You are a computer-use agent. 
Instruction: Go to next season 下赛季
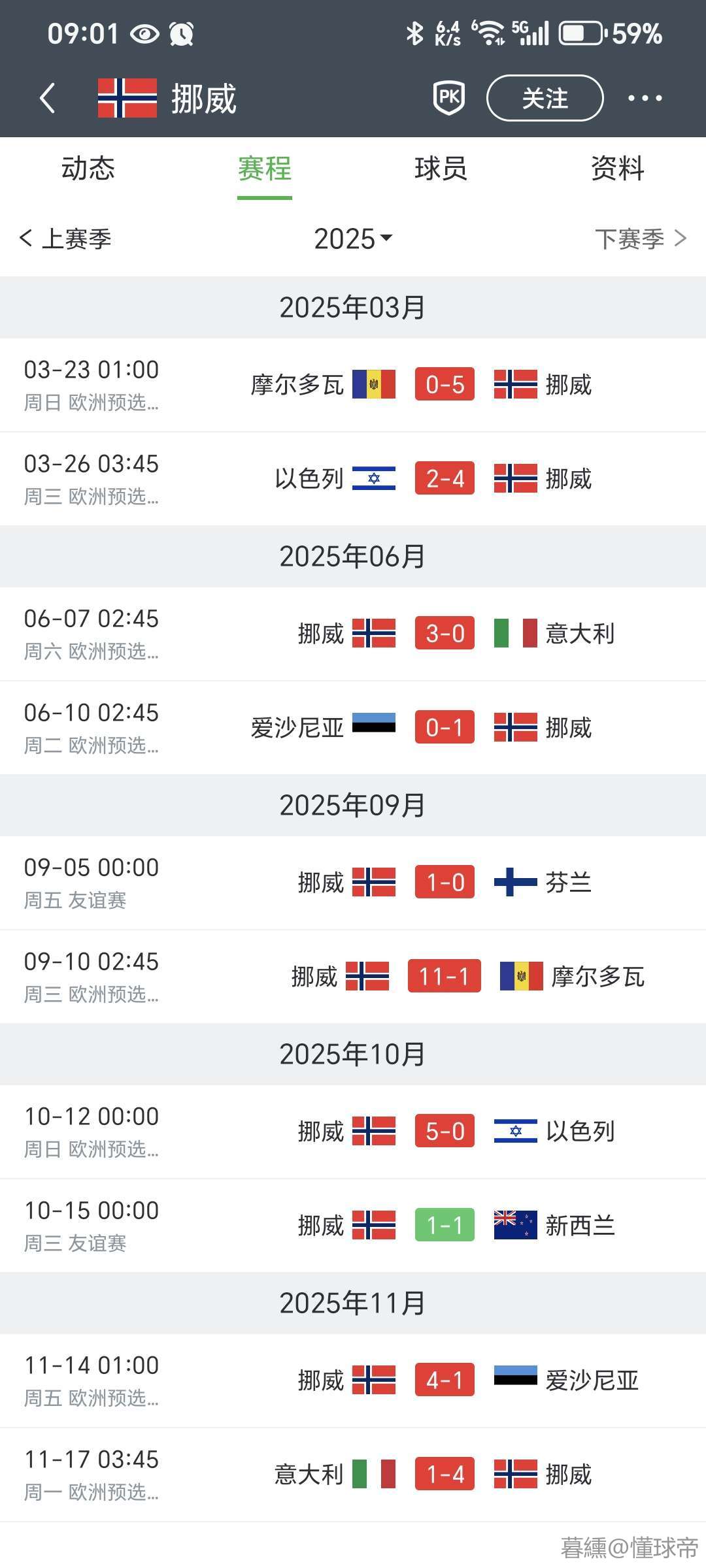point(641,238)
